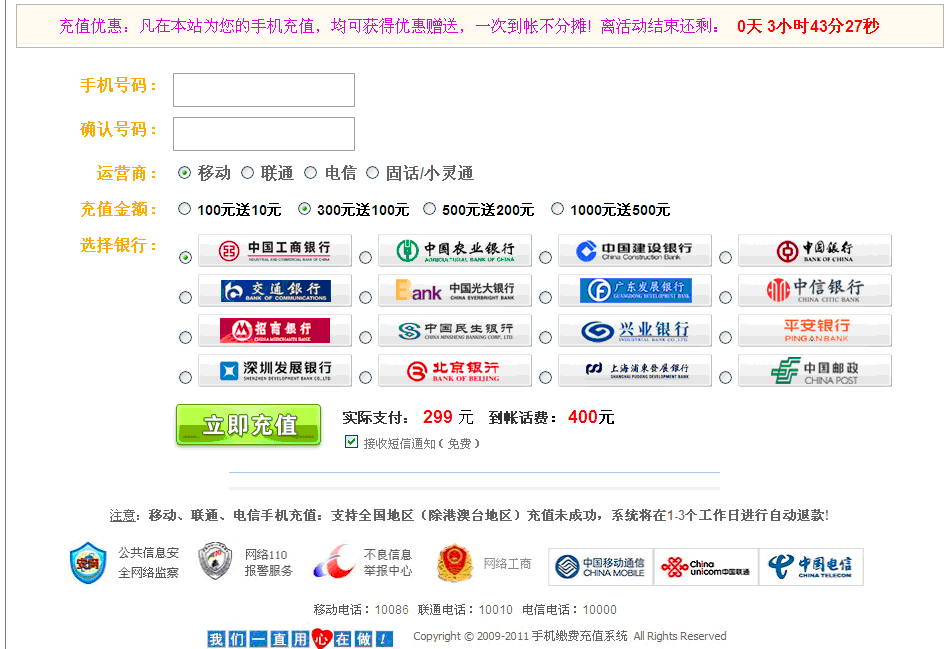Image resolution: width=950 pixels, height=649 pixels.
Task: Click the 联通电话 number 10010
Action: (496, 610)
